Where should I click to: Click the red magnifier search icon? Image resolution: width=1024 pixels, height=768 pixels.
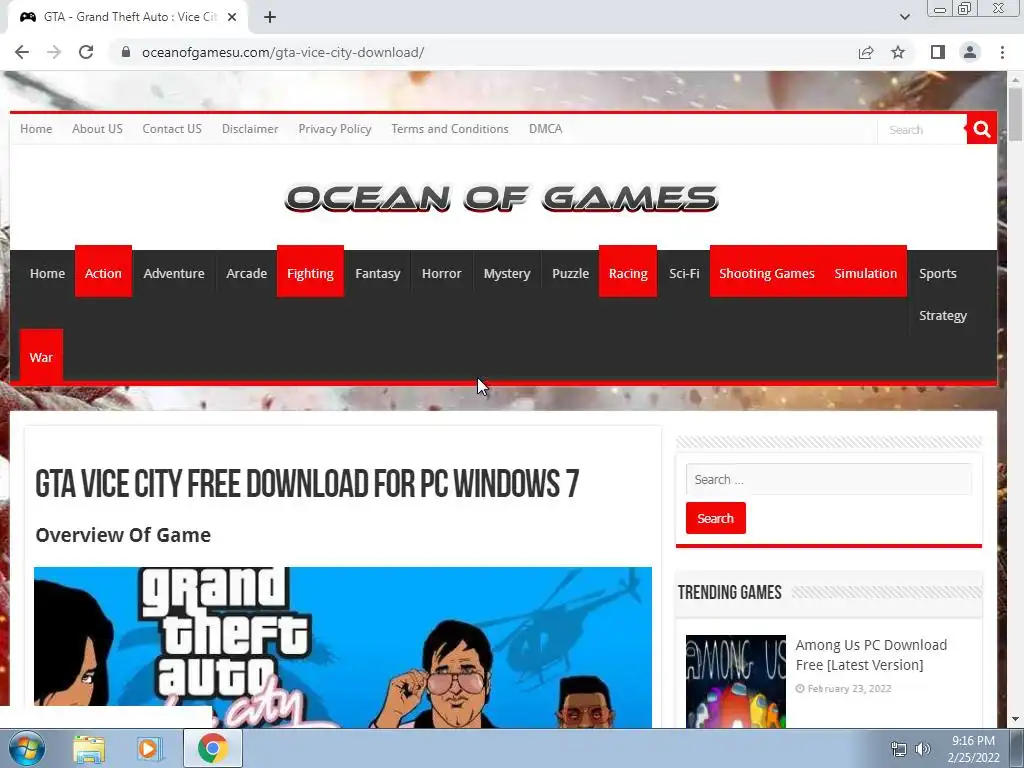click(982, 129)
